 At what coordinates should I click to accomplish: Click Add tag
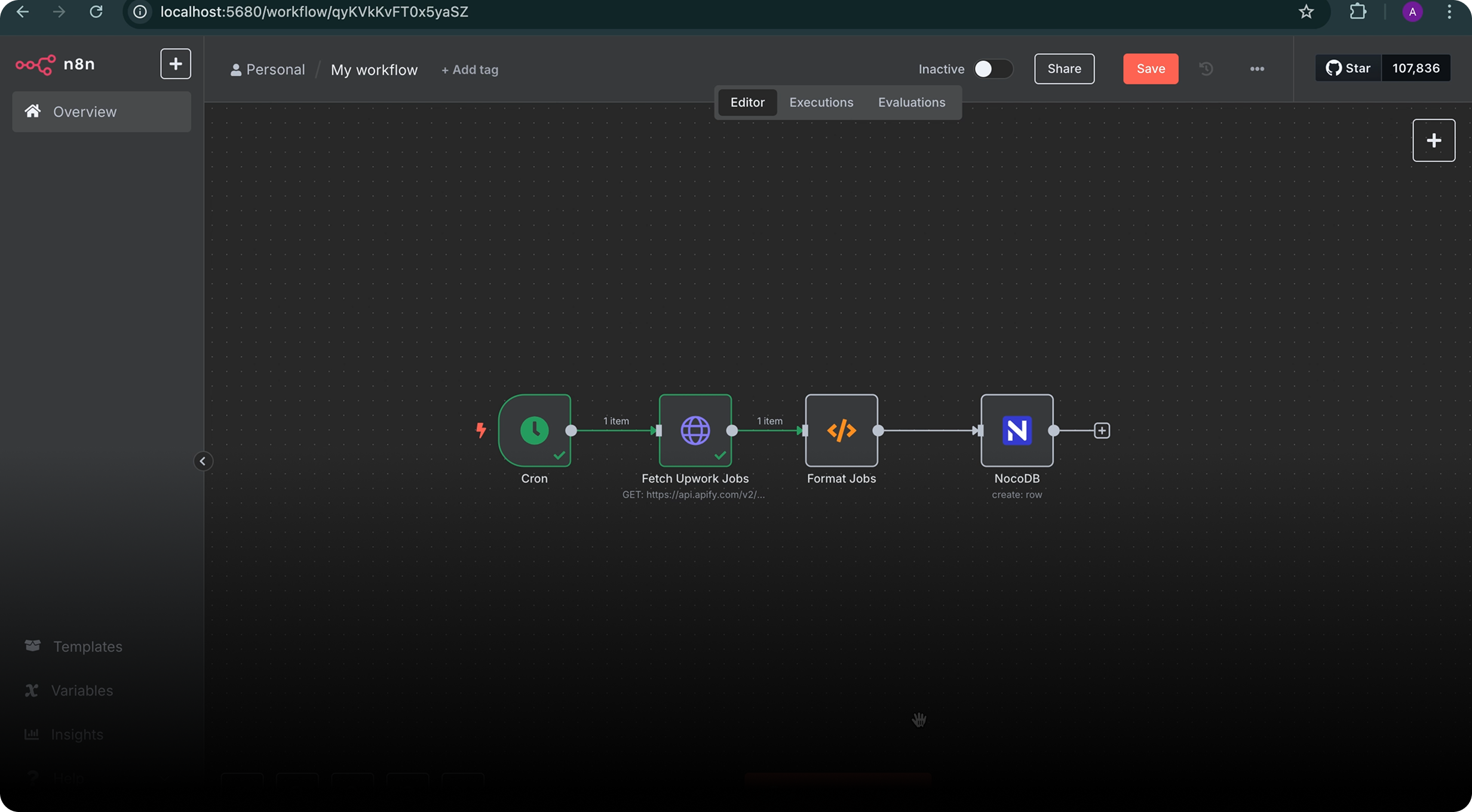click(x=470, y=70)
